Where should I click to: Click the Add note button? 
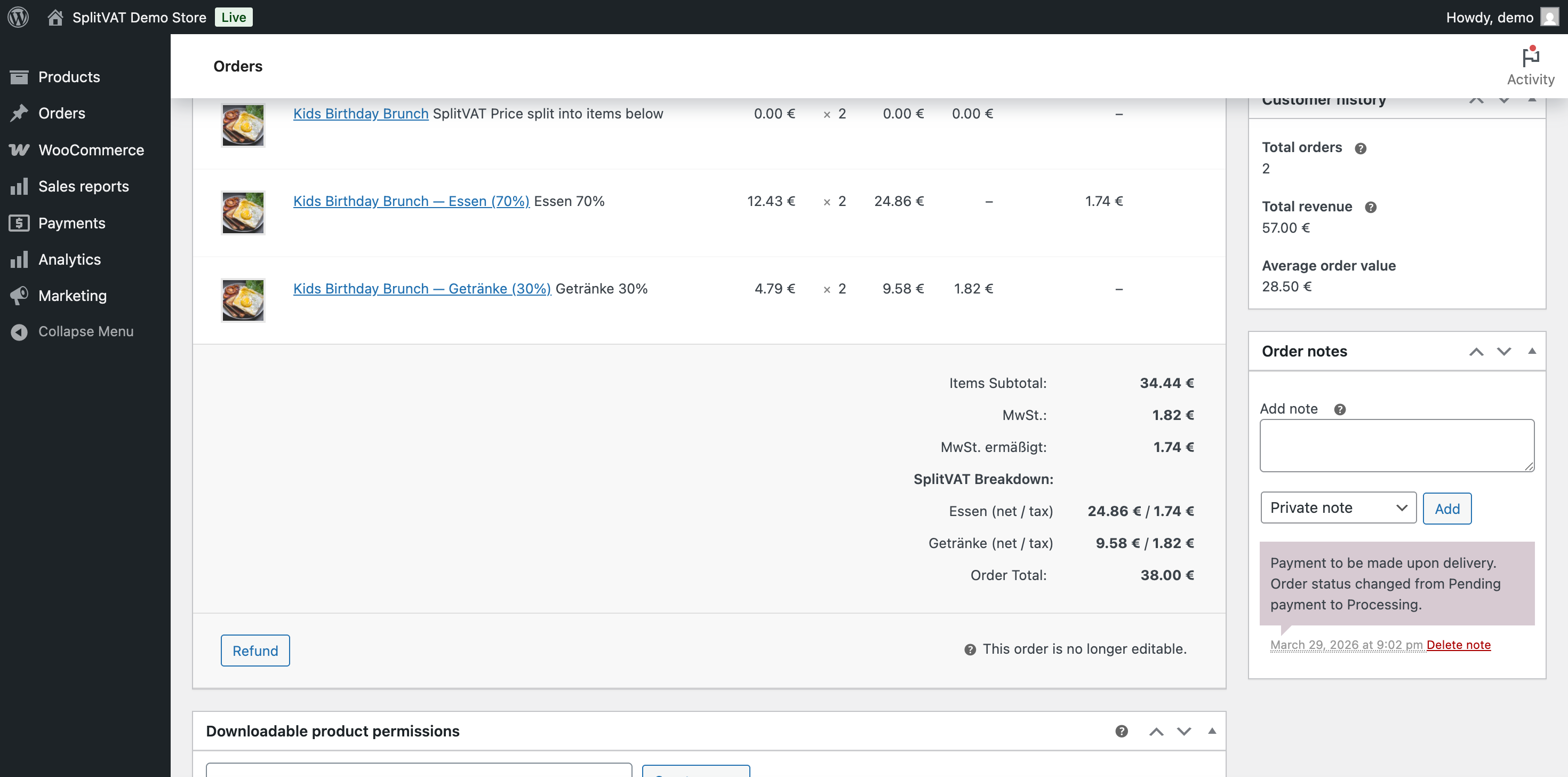[x=1447, y=509]
